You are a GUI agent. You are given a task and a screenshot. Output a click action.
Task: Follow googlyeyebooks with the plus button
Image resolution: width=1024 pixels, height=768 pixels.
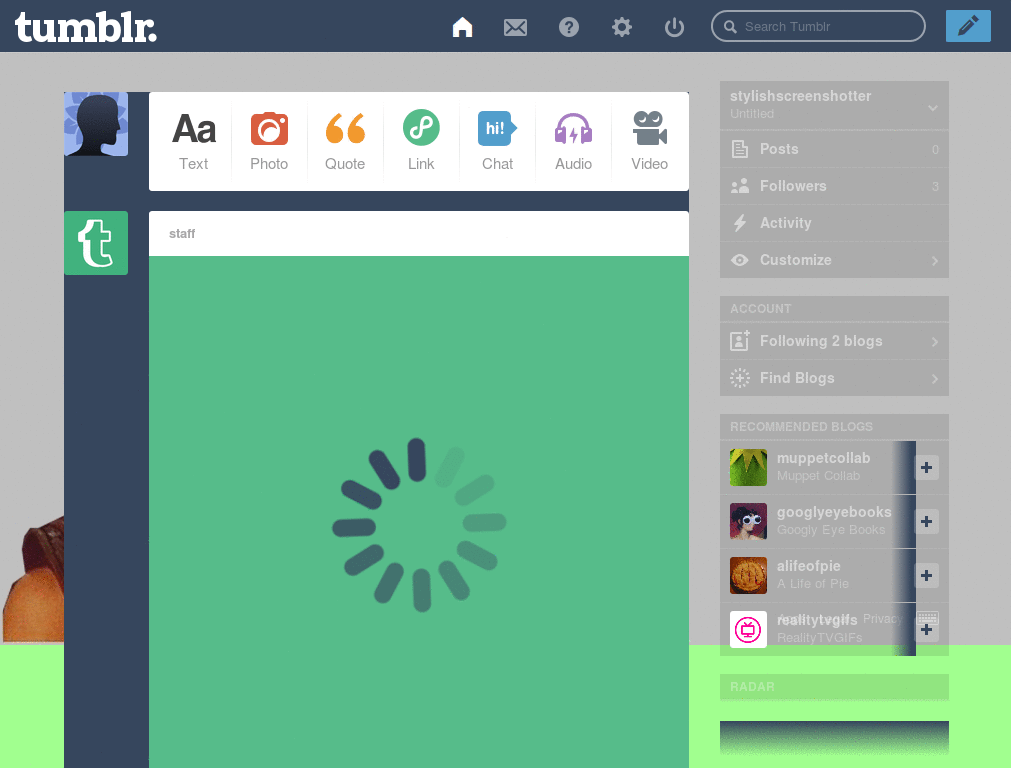[926, 522]
